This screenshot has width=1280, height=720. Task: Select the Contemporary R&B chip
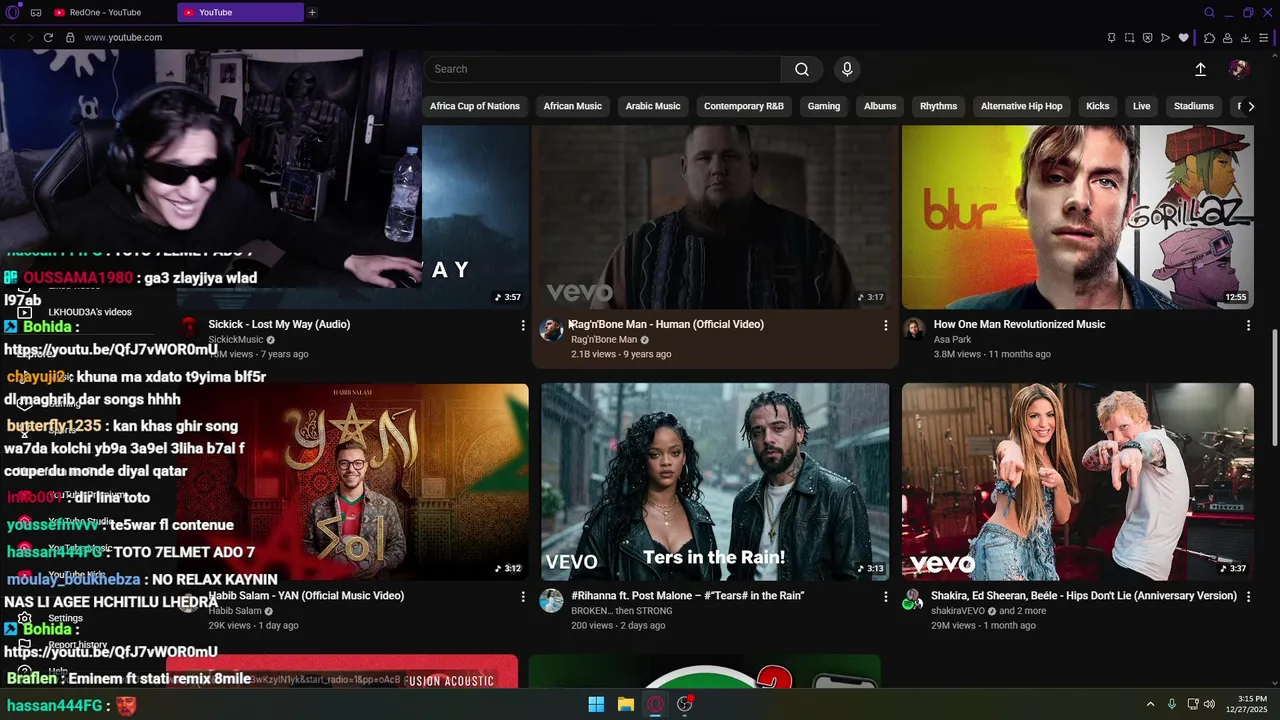744,106
